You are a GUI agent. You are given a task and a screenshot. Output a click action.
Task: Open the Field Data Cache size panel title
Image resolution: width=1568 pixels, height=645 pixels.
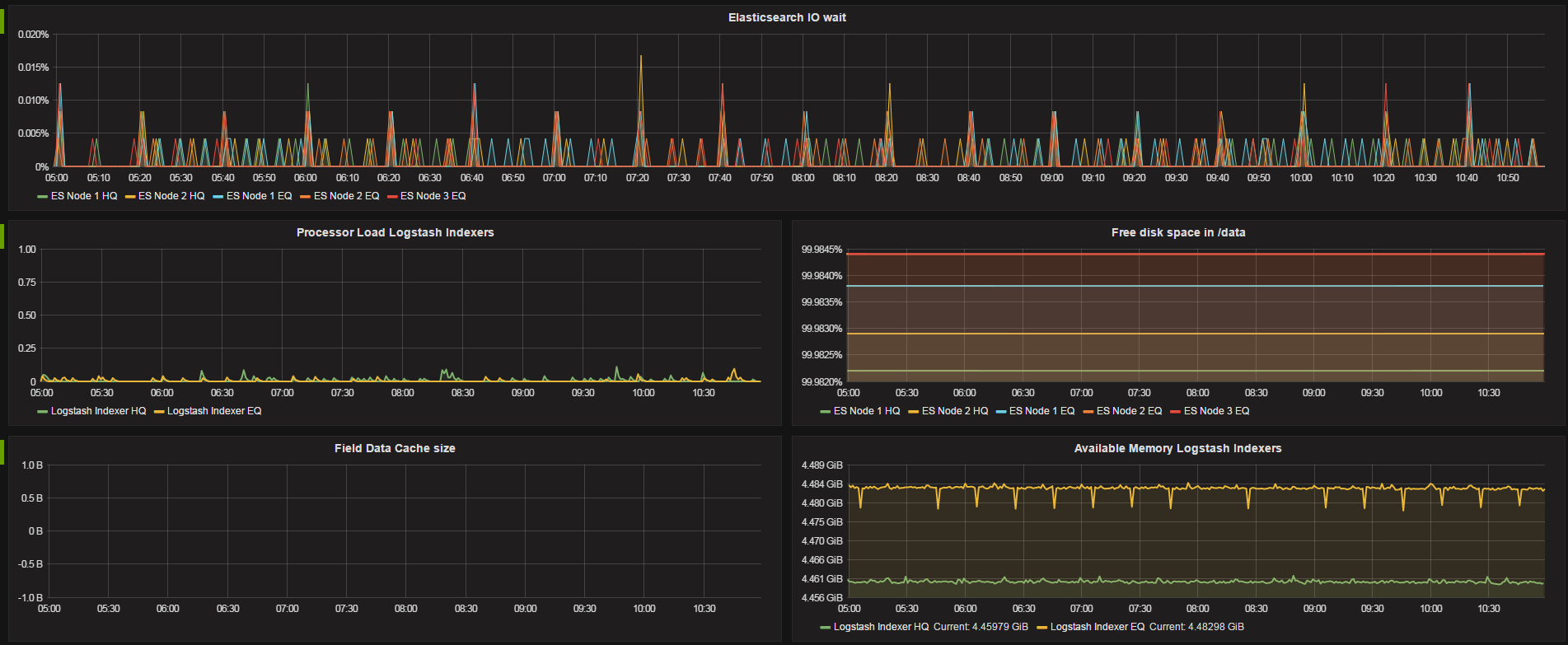(x=395, y=448)
